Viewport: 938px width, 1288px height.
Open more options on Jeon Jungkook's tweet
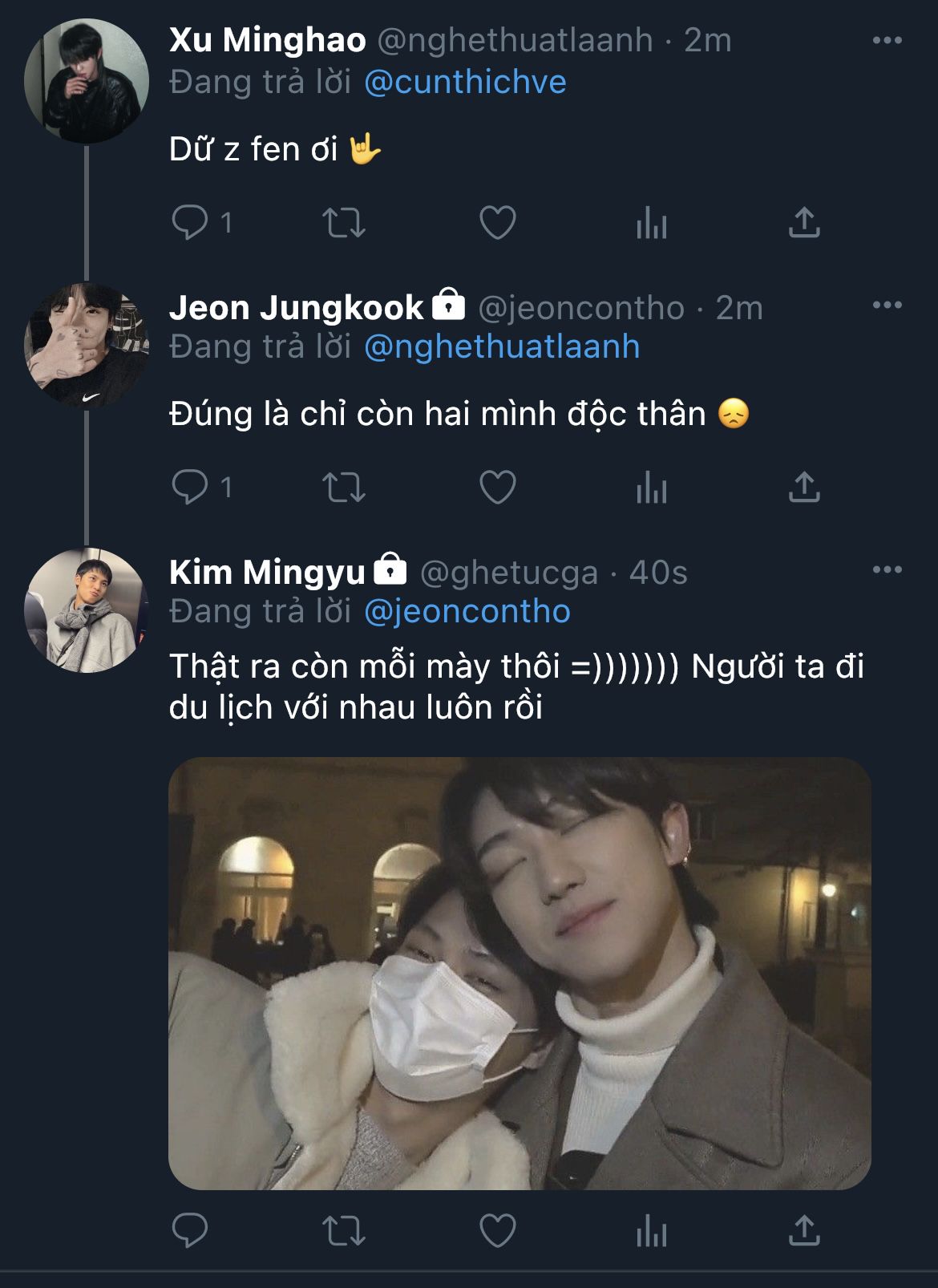click(x=887, y=306)
